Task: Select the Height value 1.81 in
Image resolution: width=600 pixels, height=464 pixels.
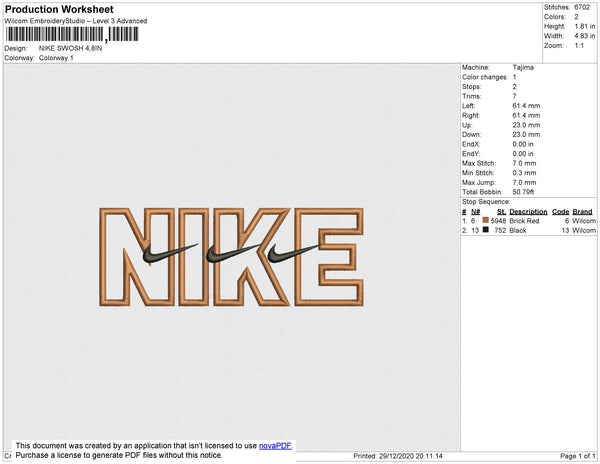Action: click(585, 26)
